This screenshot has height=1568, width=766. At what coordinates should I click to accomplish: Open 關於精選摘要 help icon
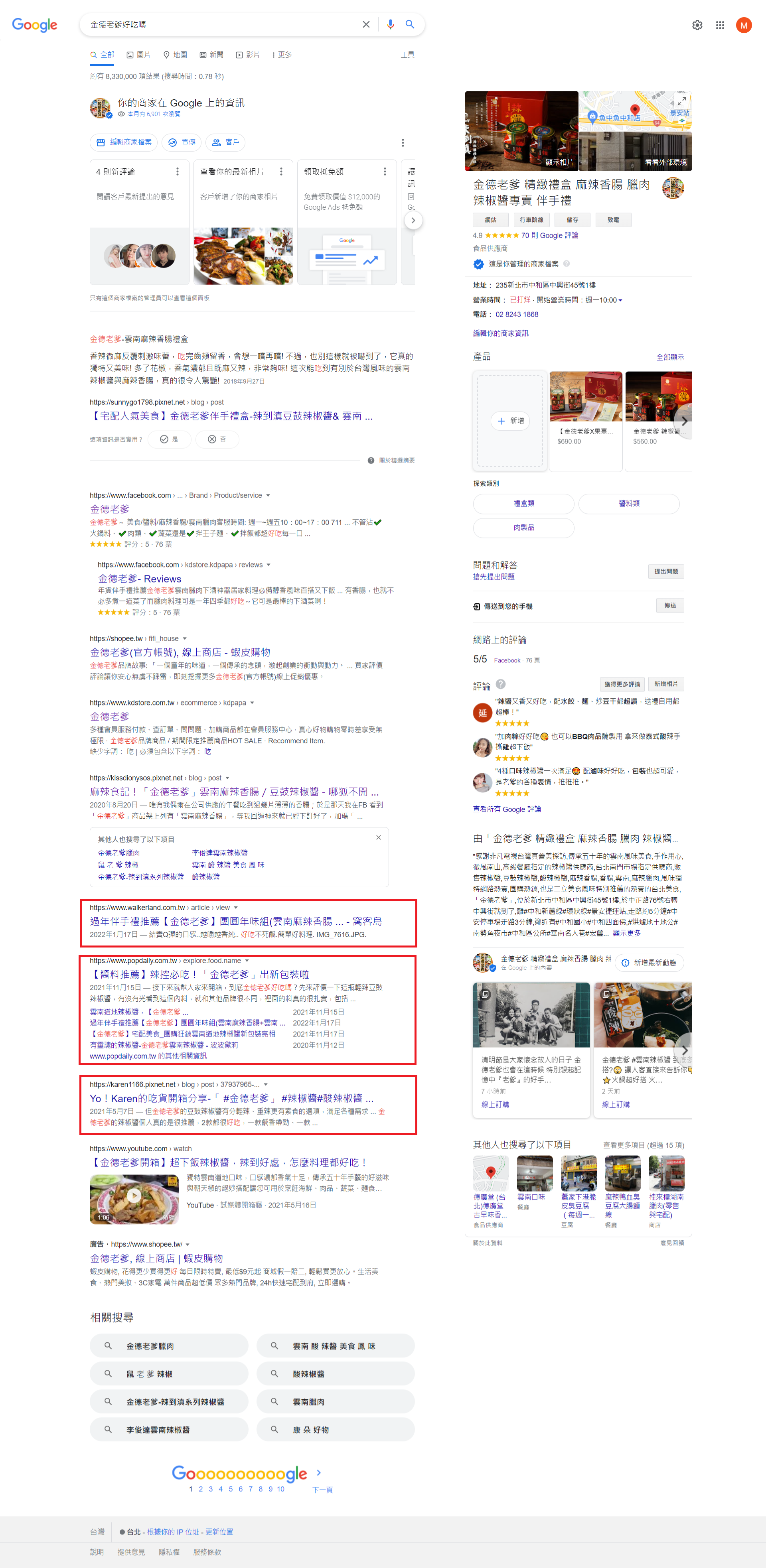(x=371, y=460)
